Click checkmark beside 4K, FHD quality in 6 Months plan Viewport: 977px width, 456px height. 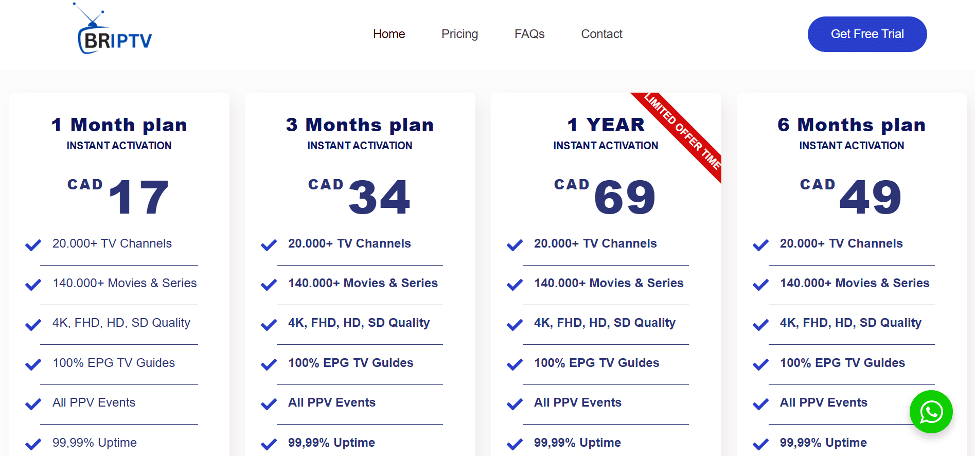(761, 325)
